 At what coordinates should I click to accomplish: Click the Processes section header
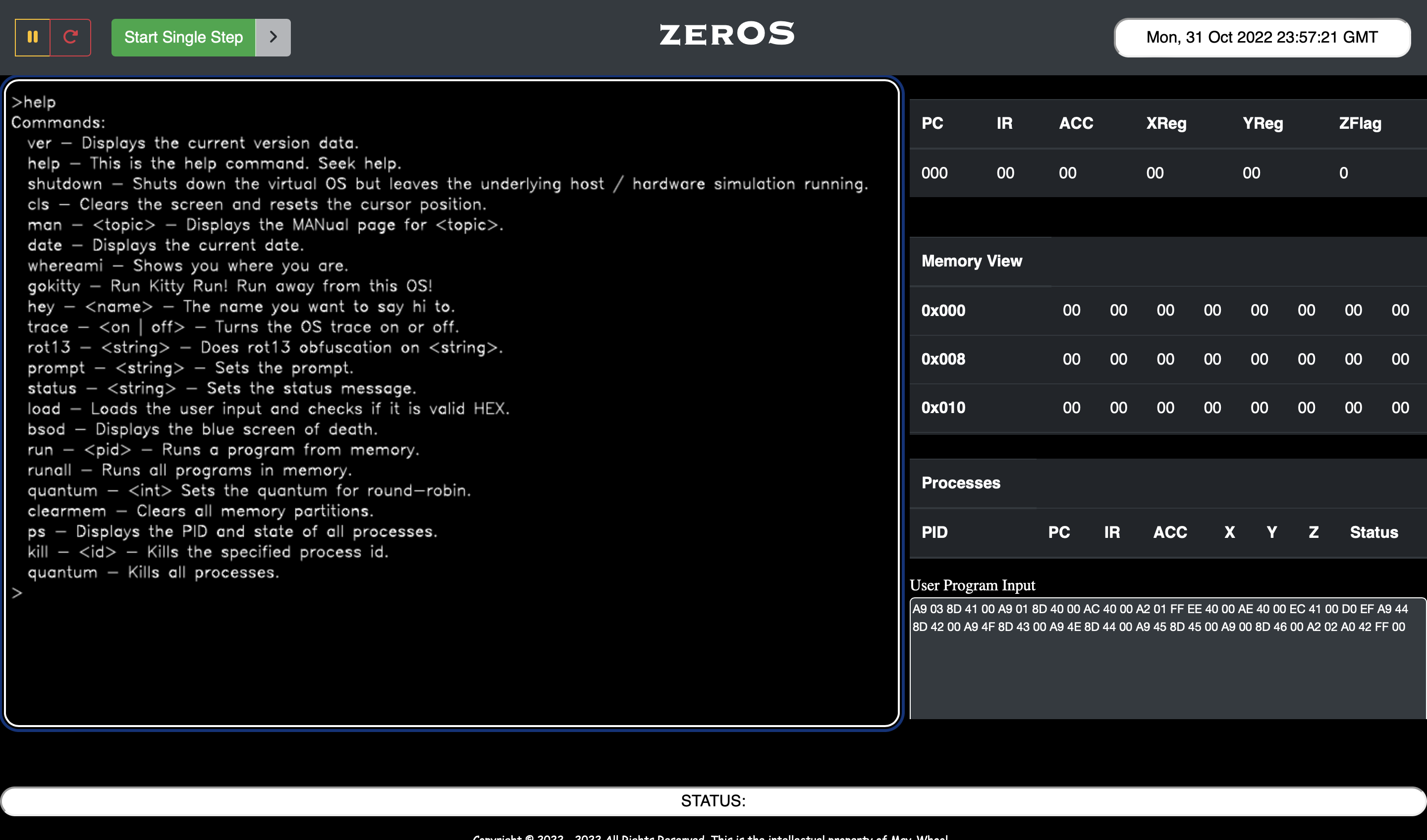pyautogui.click(x=961, y=483)
